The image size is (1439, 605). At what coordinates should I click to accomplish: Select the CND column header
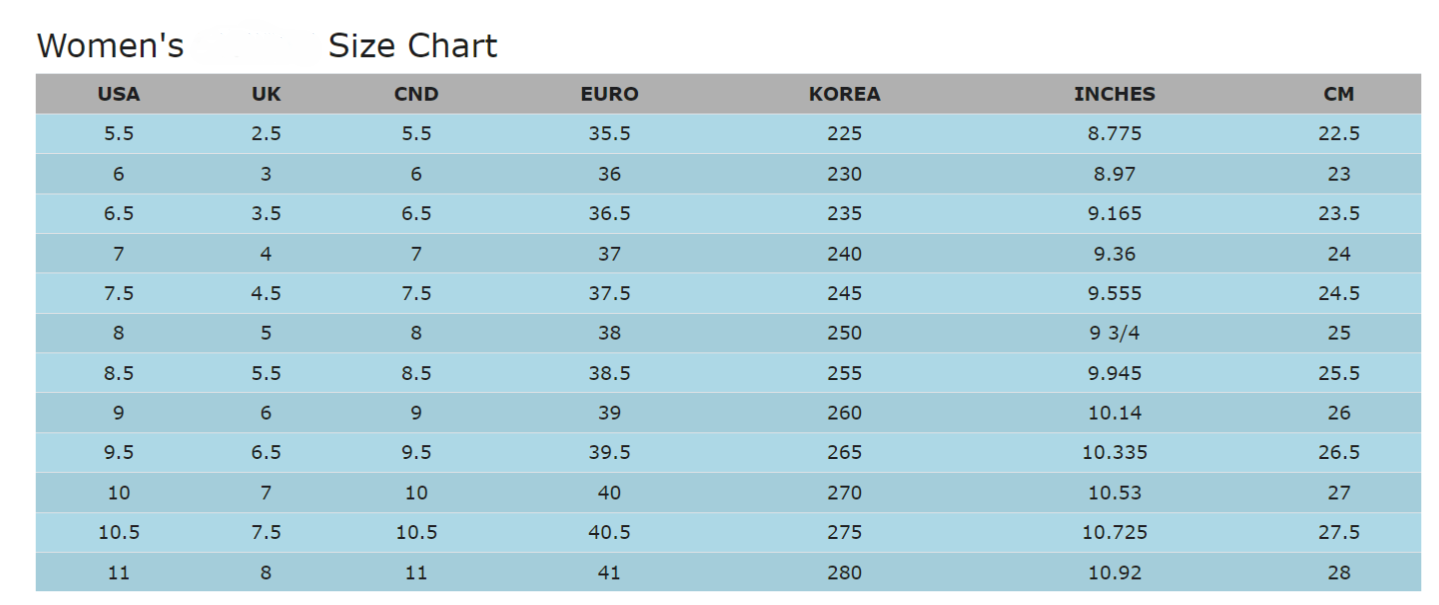tap(416, 94)
